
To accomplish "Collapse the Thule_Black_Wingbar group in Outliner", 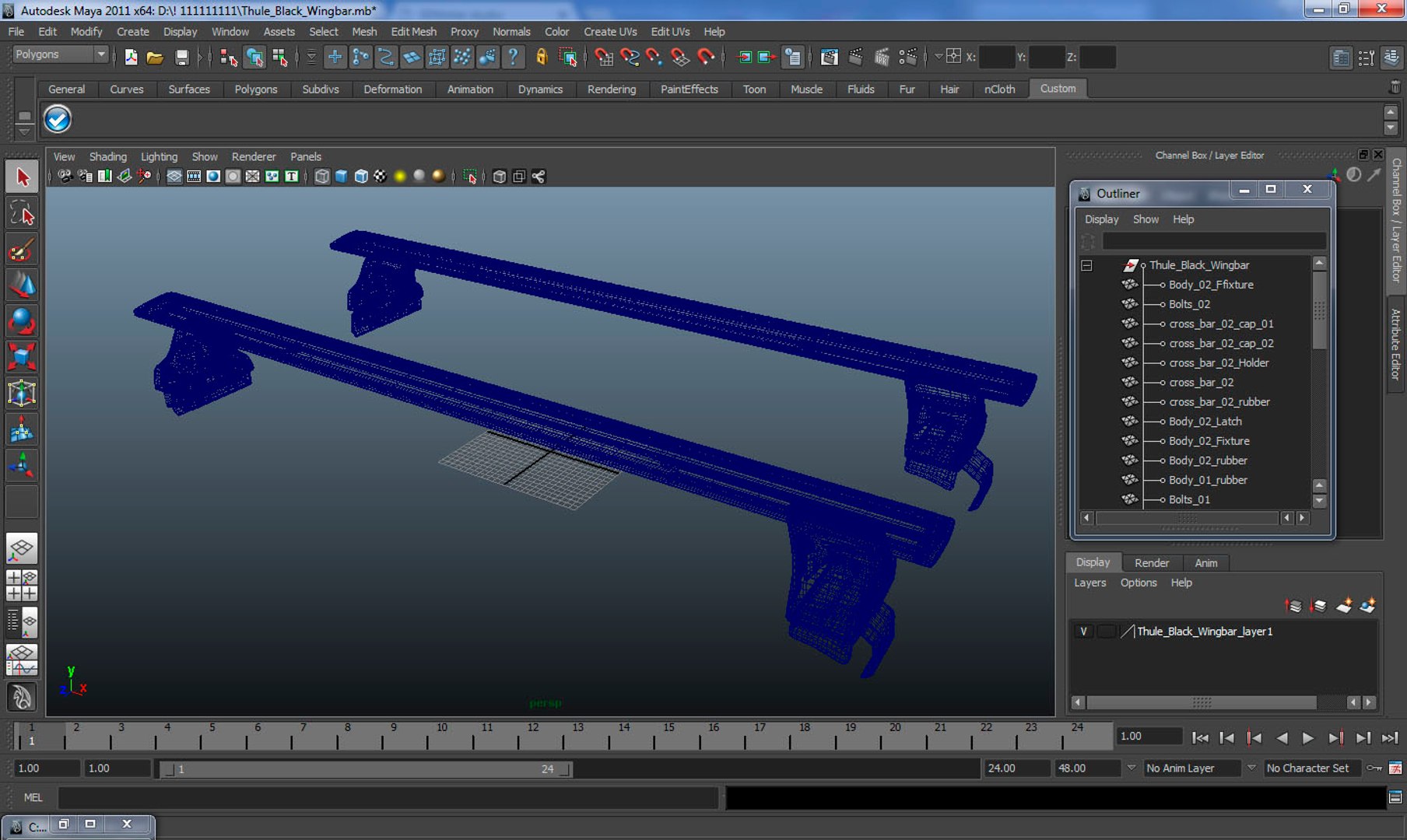I will 1086,265.
